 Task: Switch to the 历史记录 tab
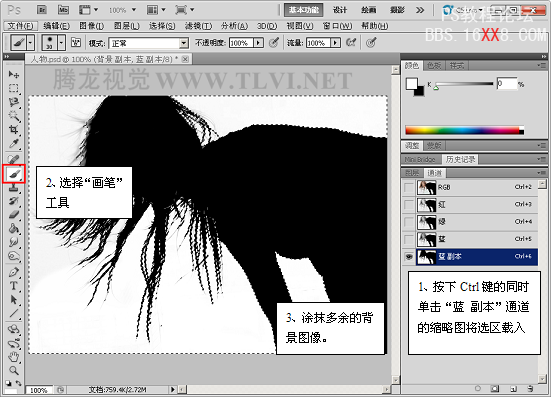tap(460, 160)
